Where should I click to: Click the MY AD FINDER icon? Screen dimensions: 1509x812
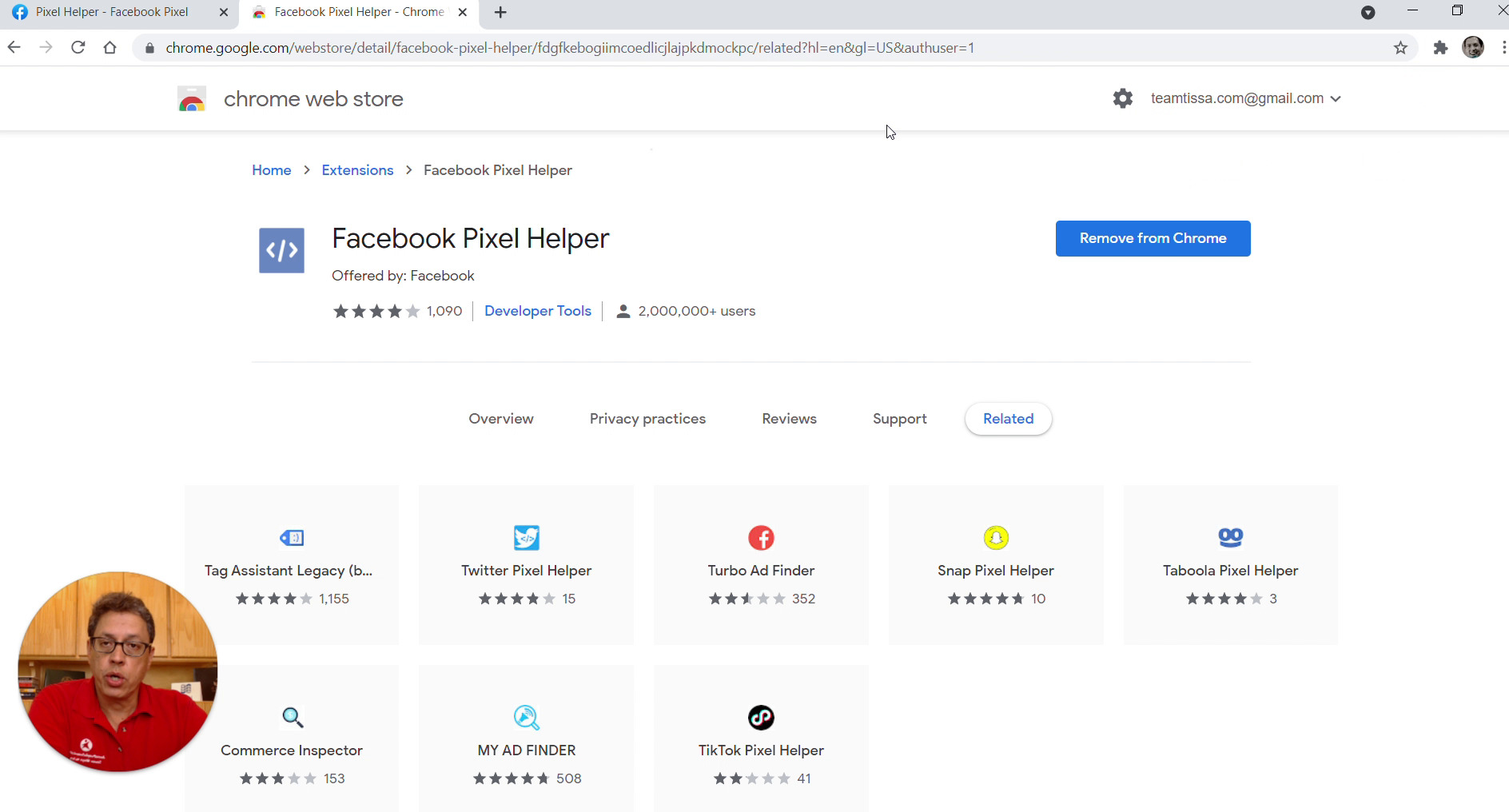(x=527, y=718)
